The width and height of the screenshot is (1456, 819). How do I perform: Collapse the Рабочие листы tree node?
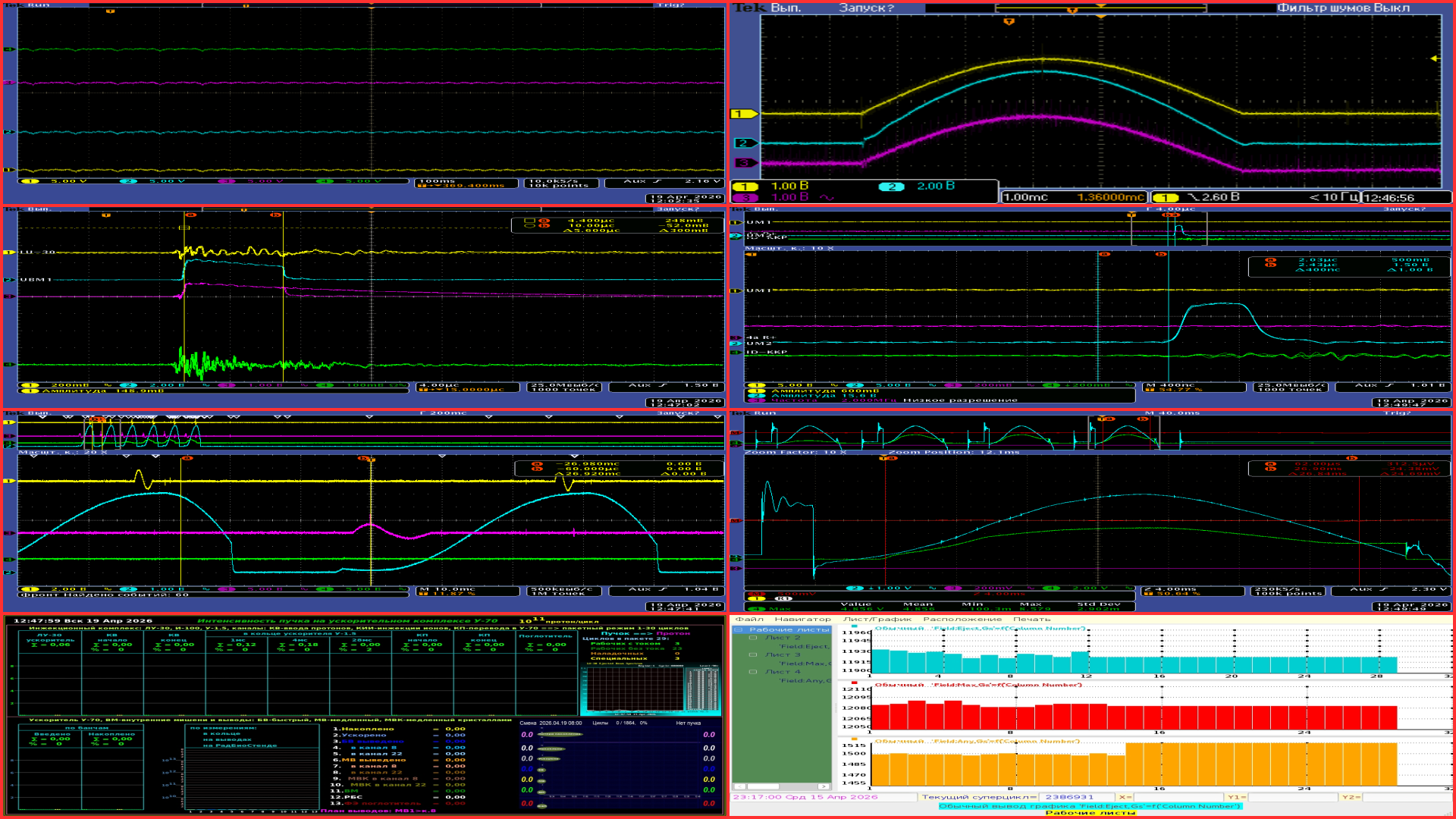coord(738,629)
